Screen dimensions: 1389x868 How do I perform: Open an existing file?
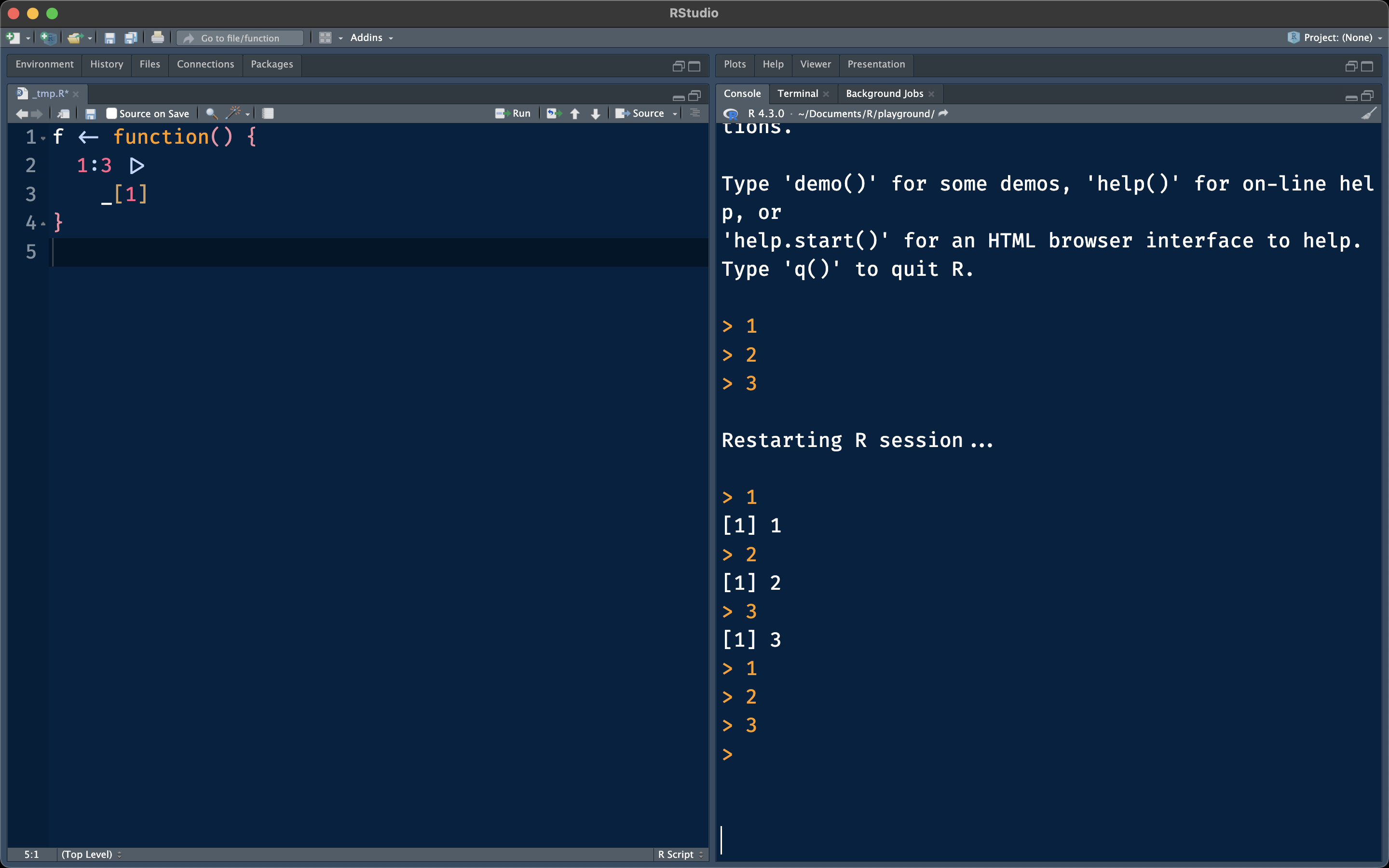coord(75,37)
